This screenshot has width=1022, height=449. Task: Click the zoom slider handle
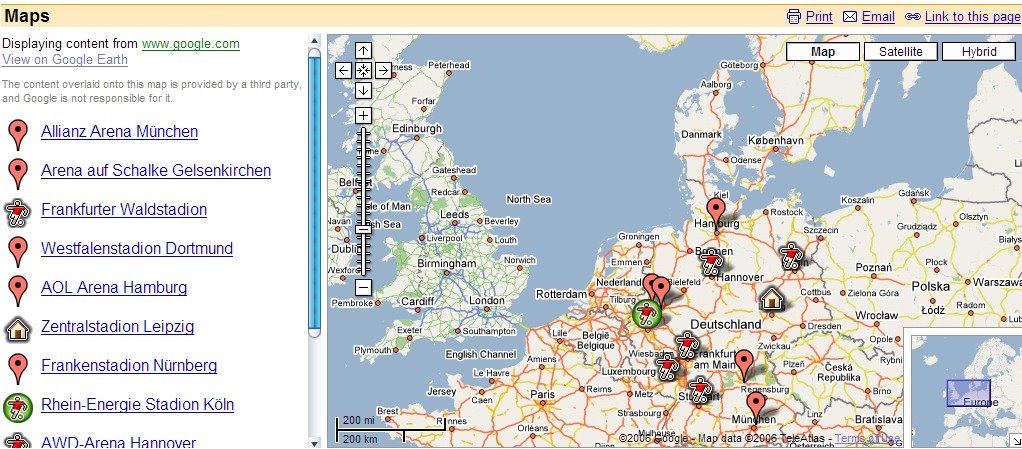(364, 229)
